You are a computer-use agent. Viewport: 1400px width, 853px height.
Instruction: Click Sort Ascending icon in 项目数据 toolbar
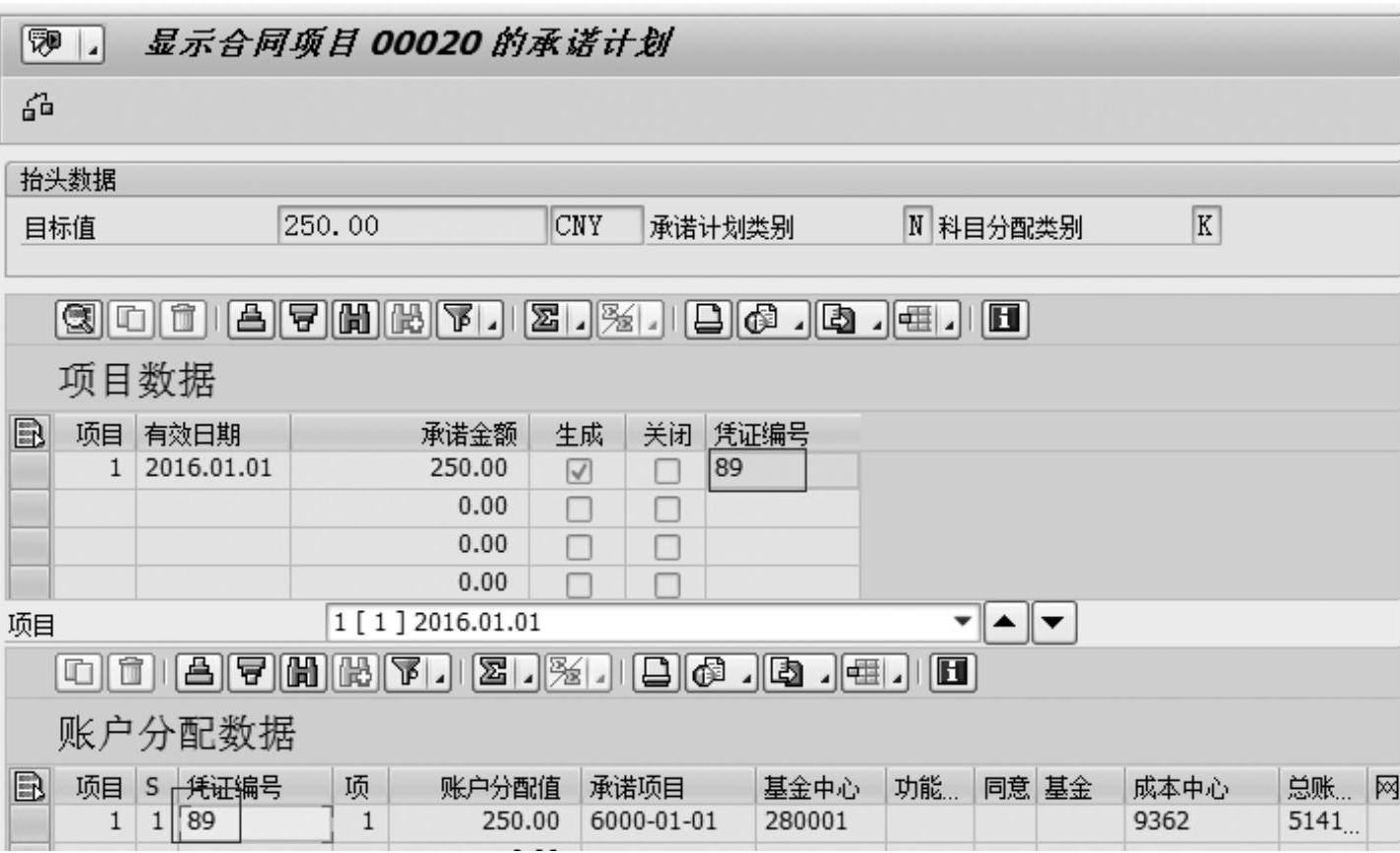pos(252,319)
